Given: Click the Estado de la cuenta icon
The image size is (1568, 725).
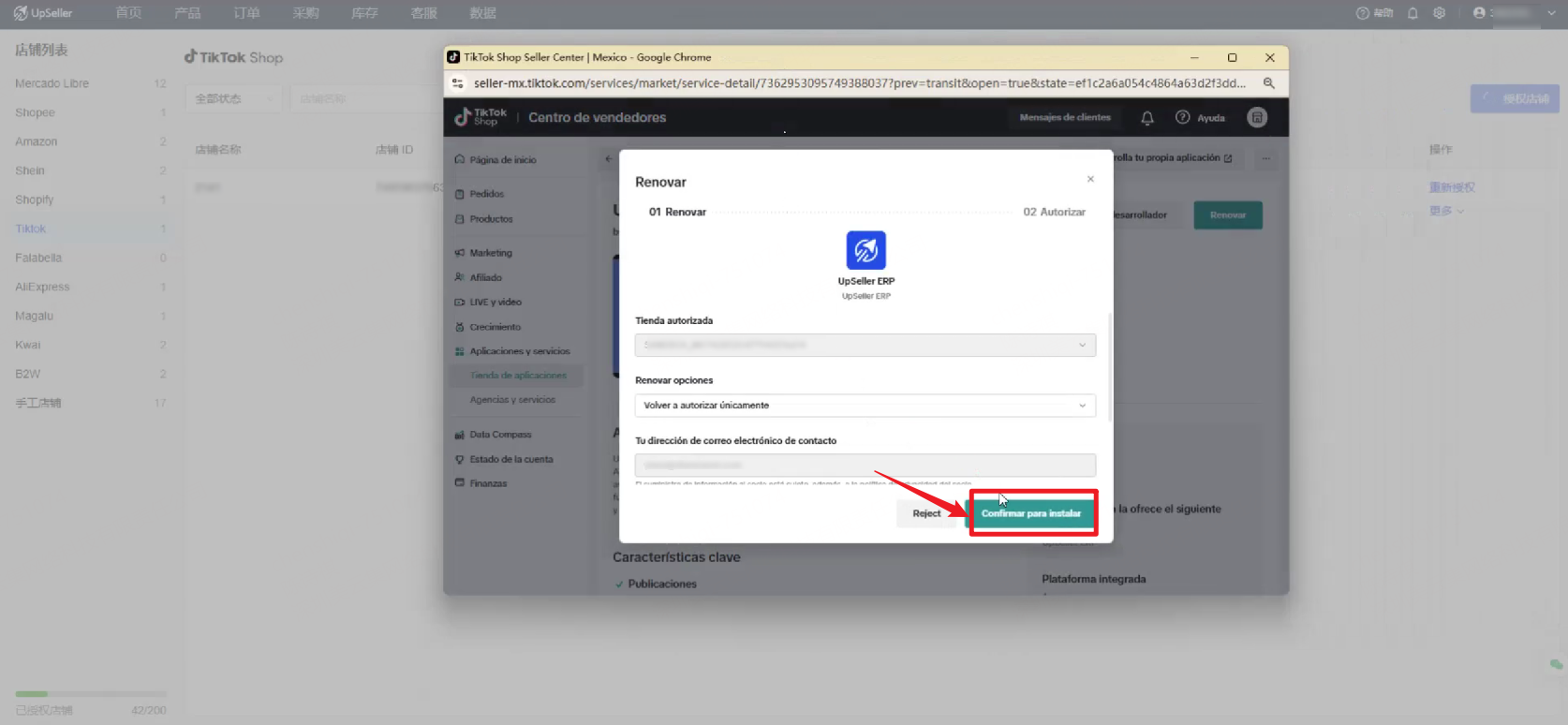Looking at the screenshot, I should point(460,459).
